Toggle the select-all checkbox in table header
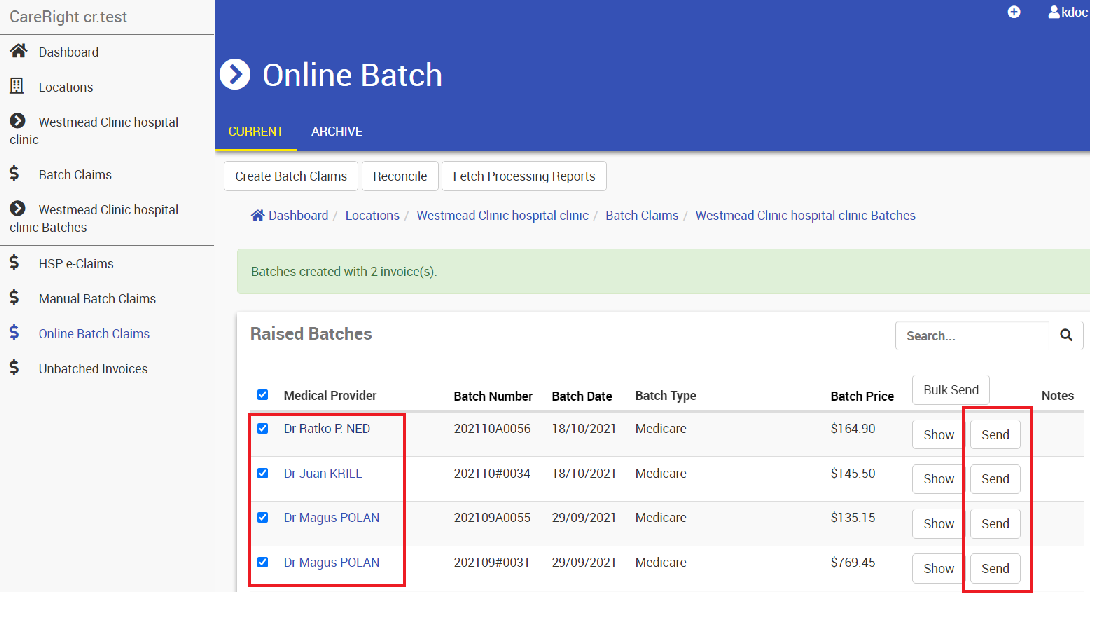 pos(263,395)
